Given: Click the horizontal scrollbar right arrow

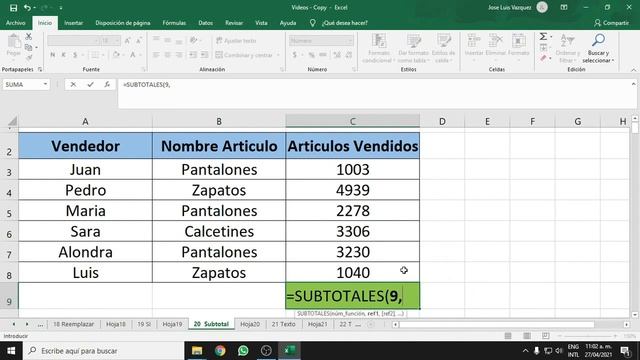Looking at the screenshot, I should coord(627,324).
